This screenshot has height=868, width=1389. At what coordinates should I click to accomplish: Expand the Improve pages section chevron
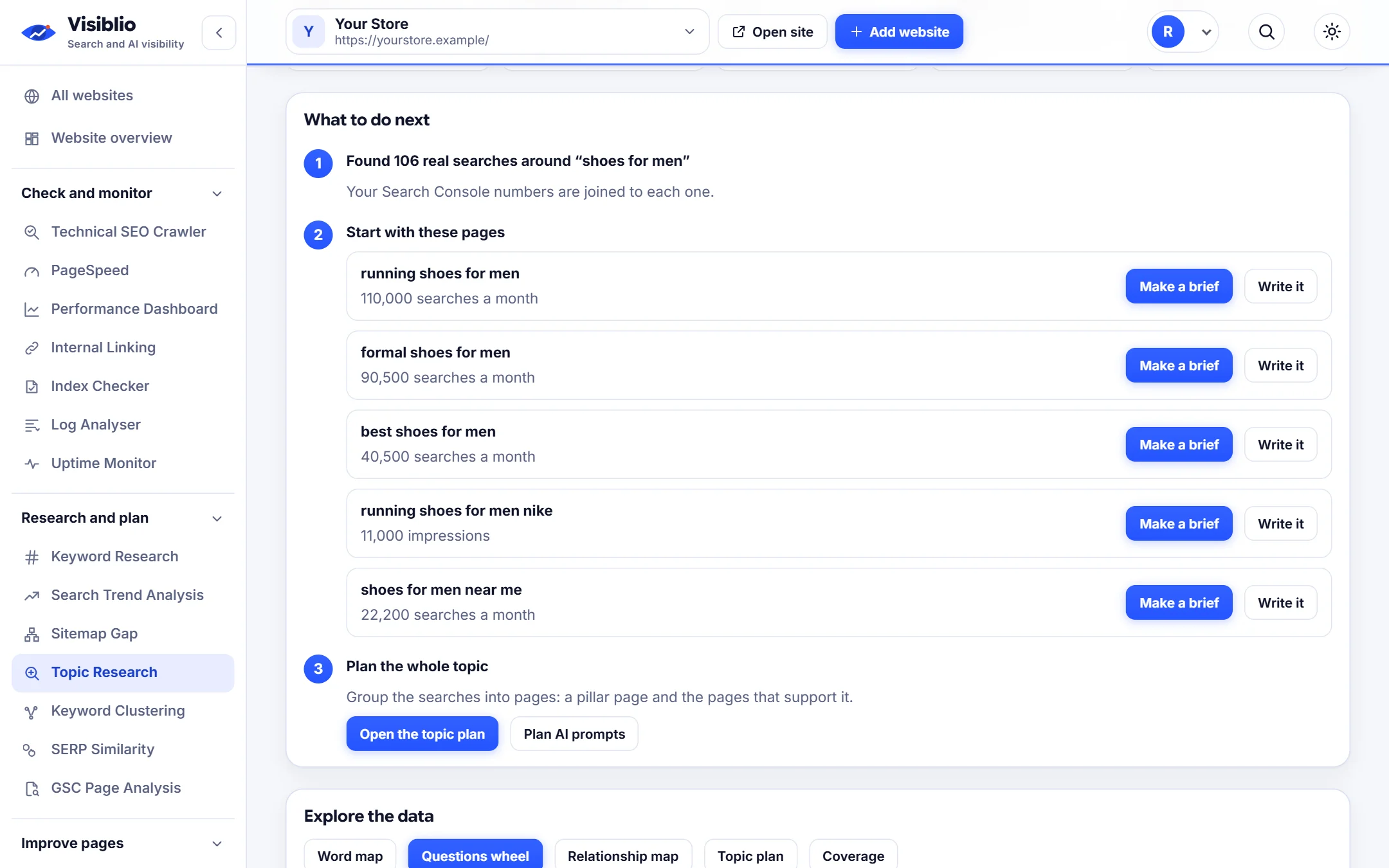point(217,844)
